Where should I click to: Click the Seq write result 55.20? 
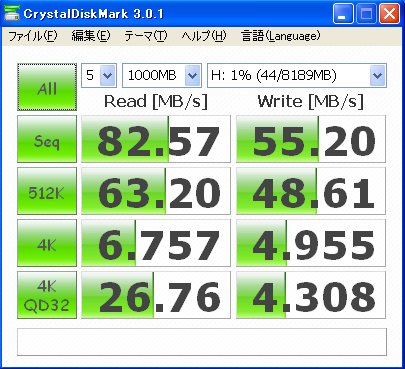point(311,139)
